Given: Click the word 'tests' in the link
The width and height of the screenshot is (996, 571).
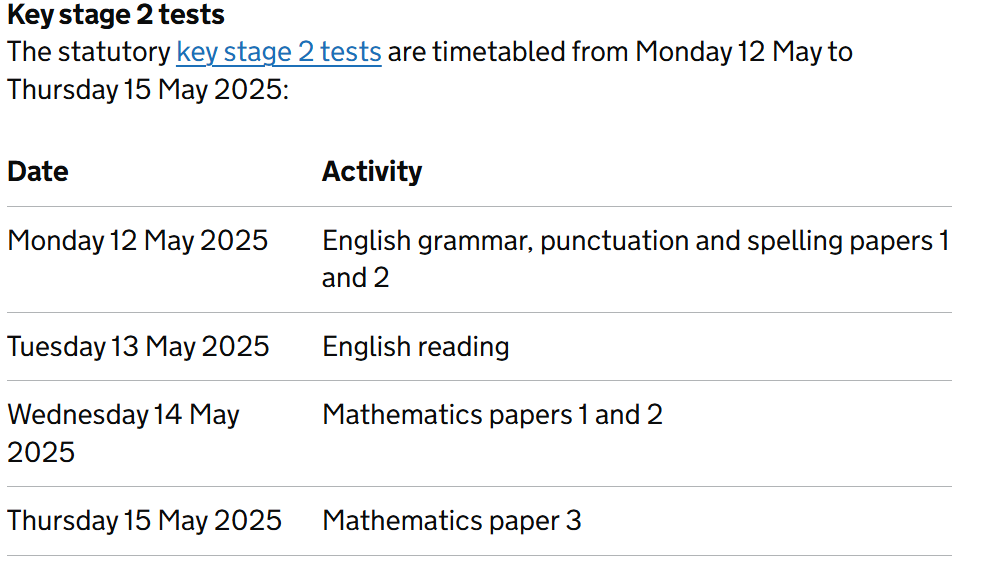Looking at the screenshot, I should pyautogui.click(x=351, y=52).
